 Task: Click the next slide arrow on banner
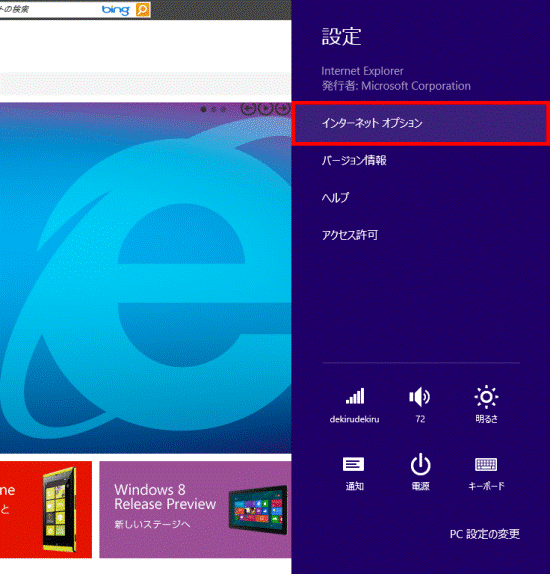click(283, 109)
